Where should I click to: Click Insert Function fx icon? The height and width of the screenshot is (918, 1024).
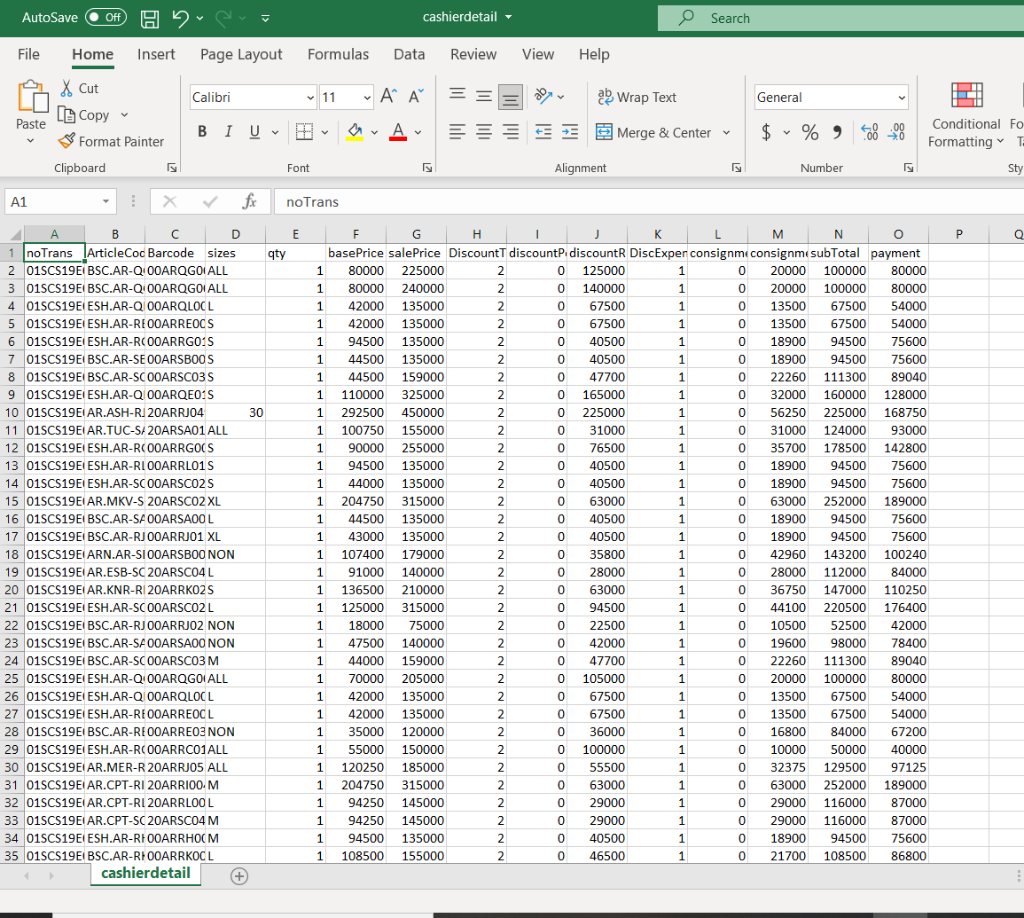click(x=249, y=202)
